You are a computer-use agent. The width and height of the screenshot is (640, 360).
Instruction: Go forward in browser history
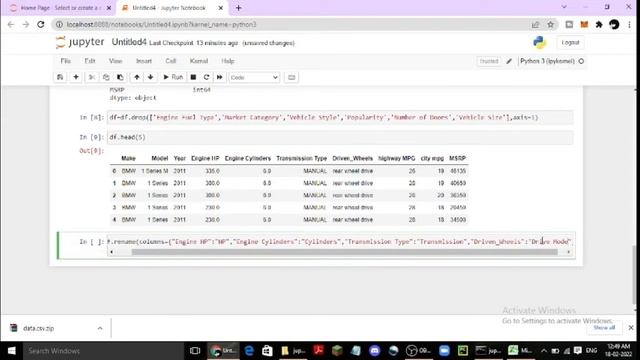26,24
